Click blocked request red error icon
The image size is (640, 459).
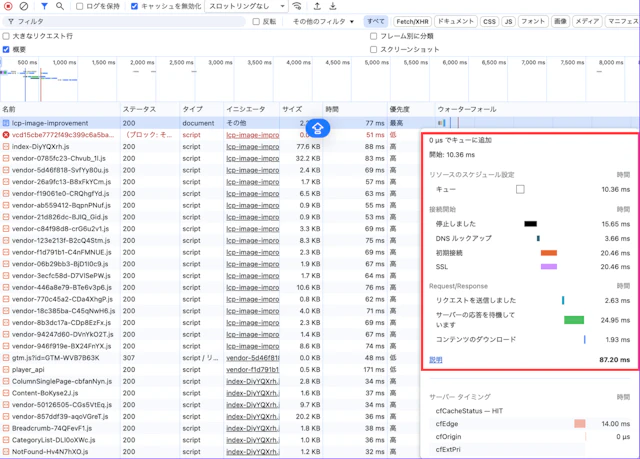[6, 135]
